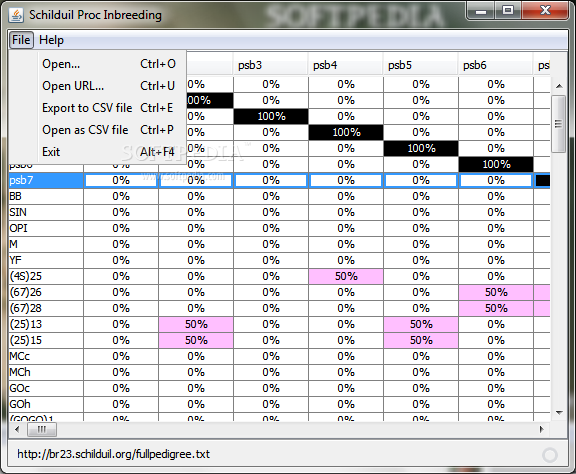Select the M row label
Viewport: 576px width, 474px height.
(46, 244)
